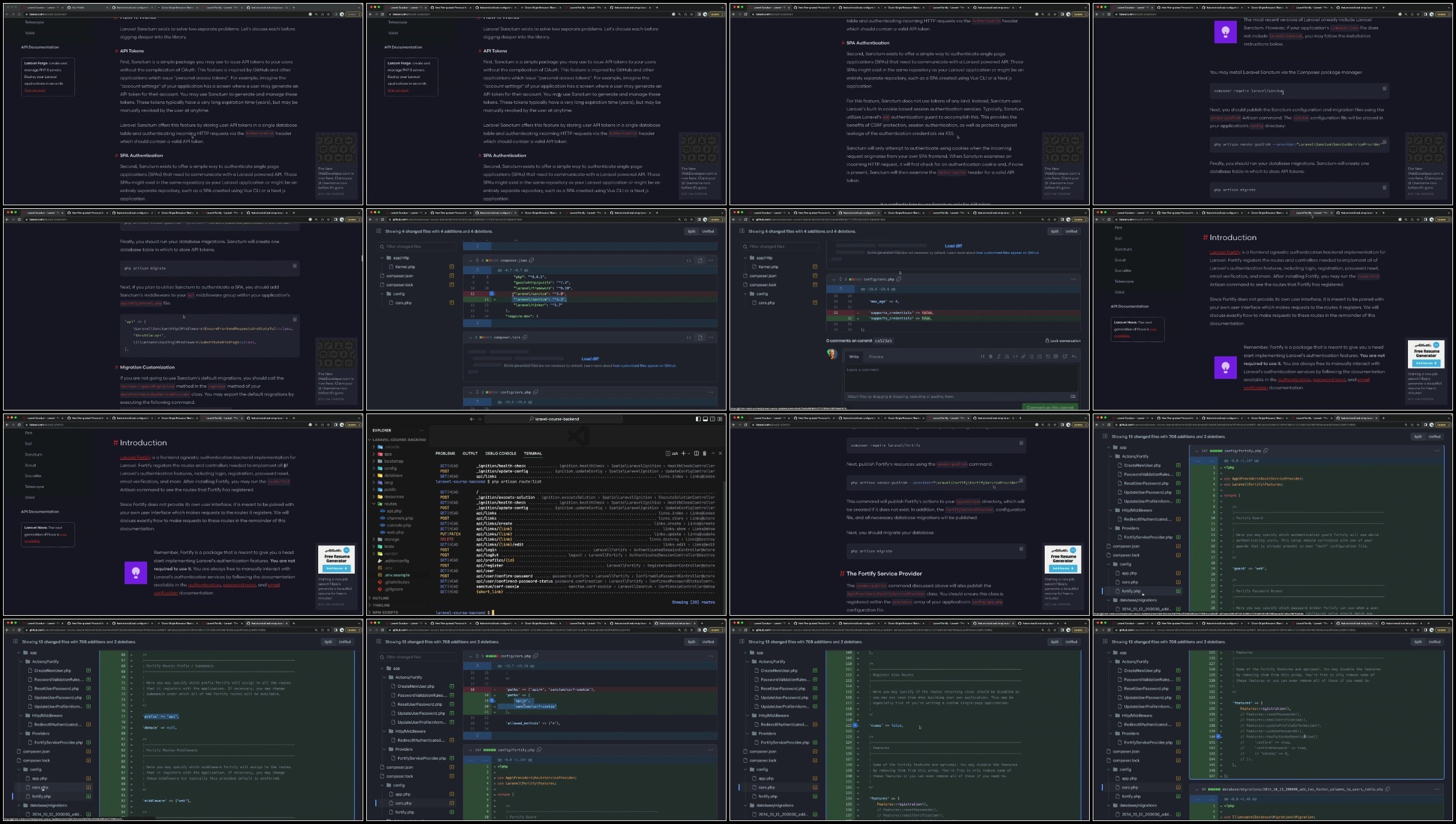Kill the zsh terminal with trash icon
The width and height of the screenshot is (1456, 824).
704,453
